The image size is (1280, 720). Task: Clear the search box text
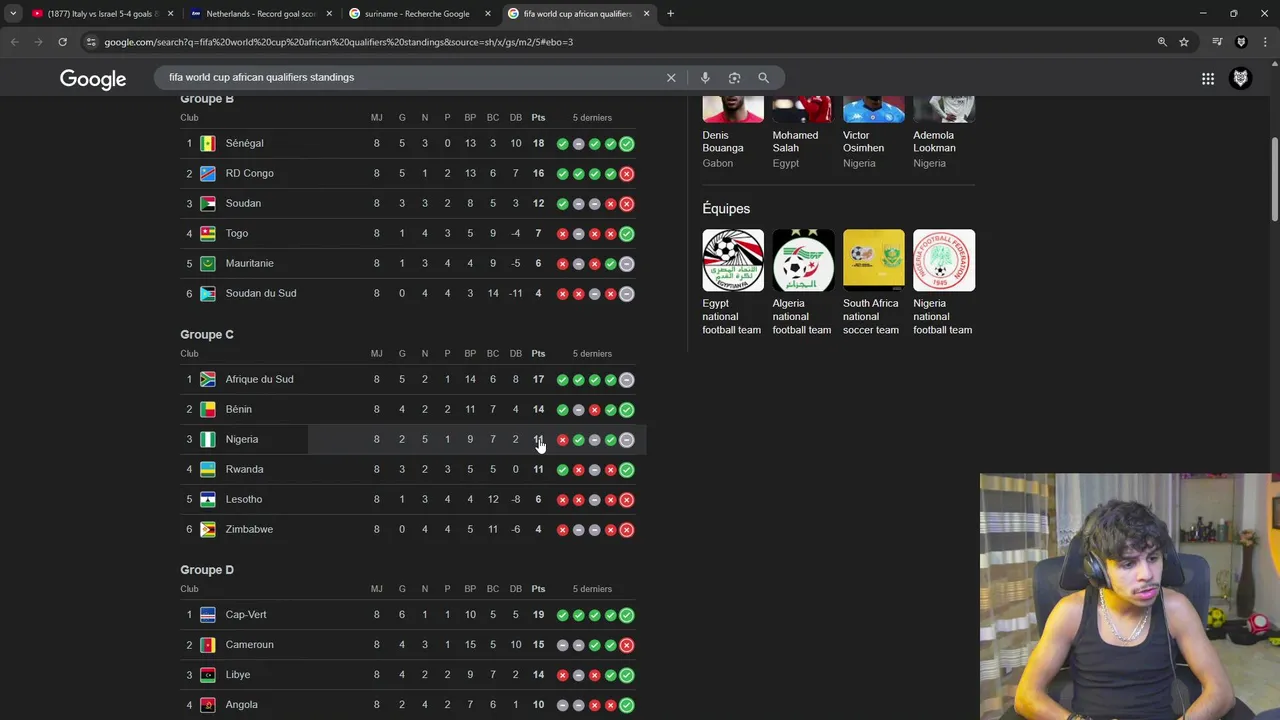(x=671, y=78)
